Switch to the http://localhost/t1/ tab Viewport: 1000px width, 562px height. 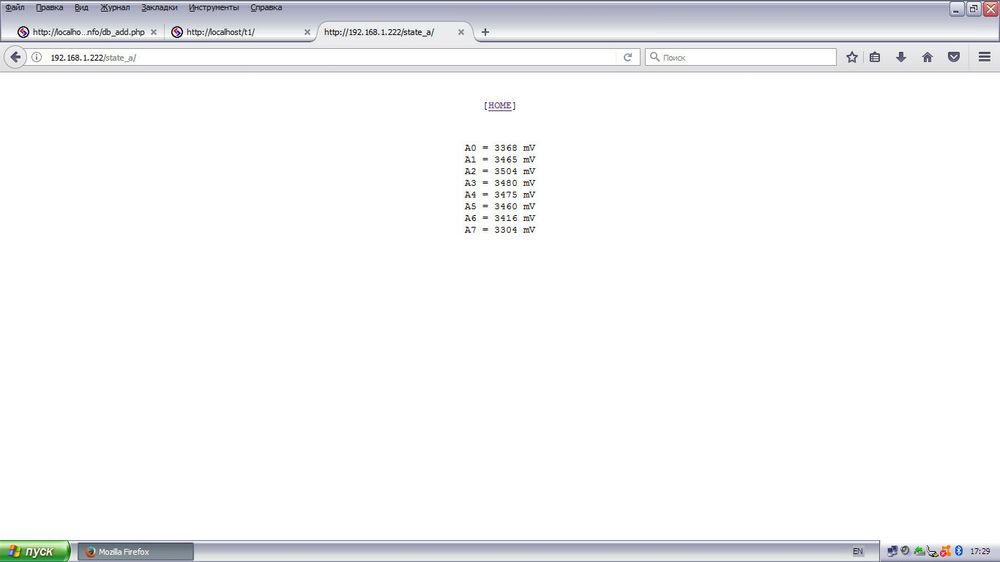(x=240, y=32)
